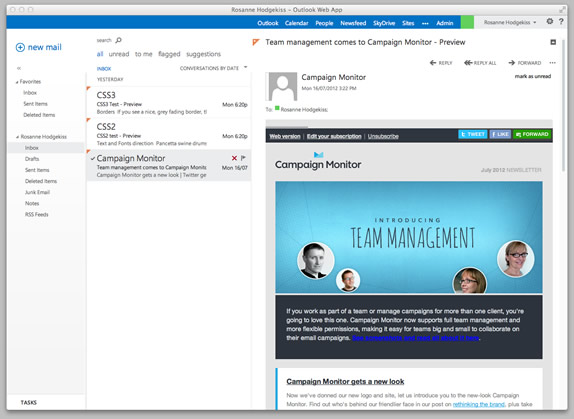Image resolution: width=574 pixels, height=419 pixels.
Task: Filter messages by 'to me'
Action: [x=144, y=54]
